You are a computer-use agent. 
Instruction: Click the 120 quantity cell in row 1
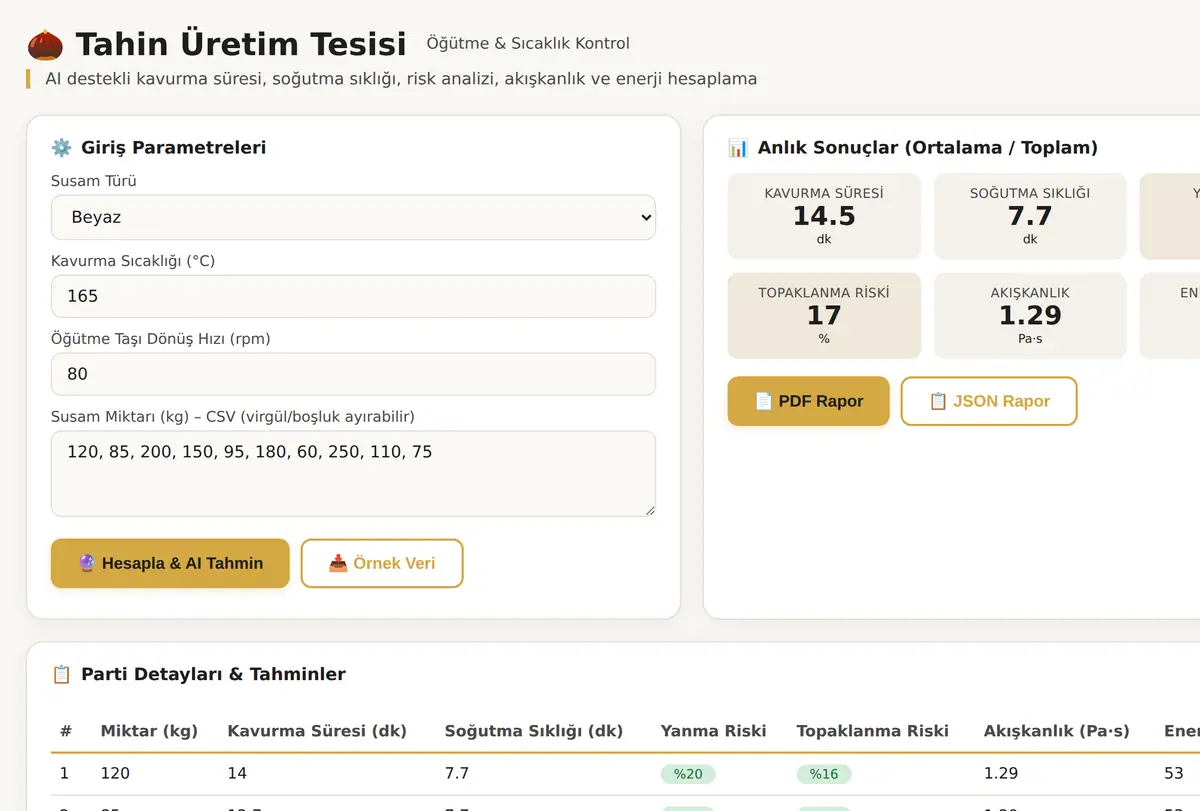point(115,773)
